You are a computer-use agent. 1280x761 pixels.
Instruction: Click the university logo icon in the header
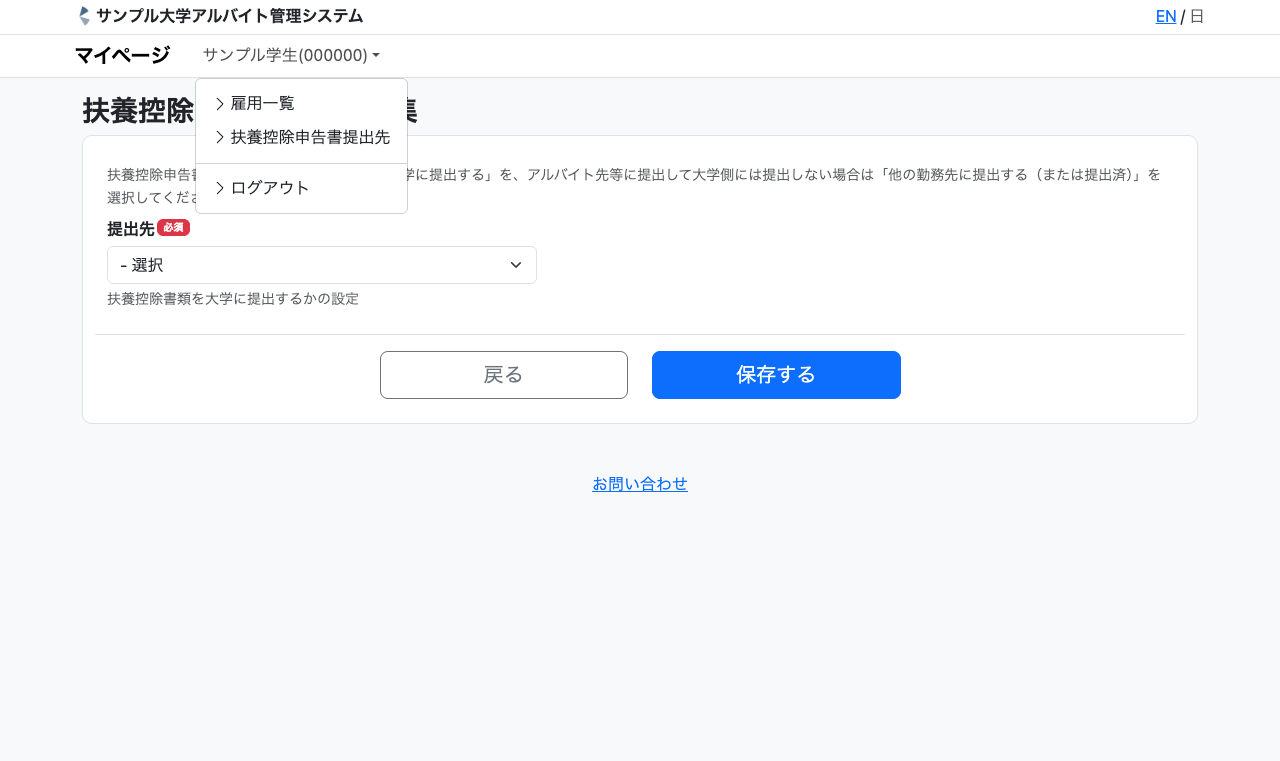(x=84, y=16)
